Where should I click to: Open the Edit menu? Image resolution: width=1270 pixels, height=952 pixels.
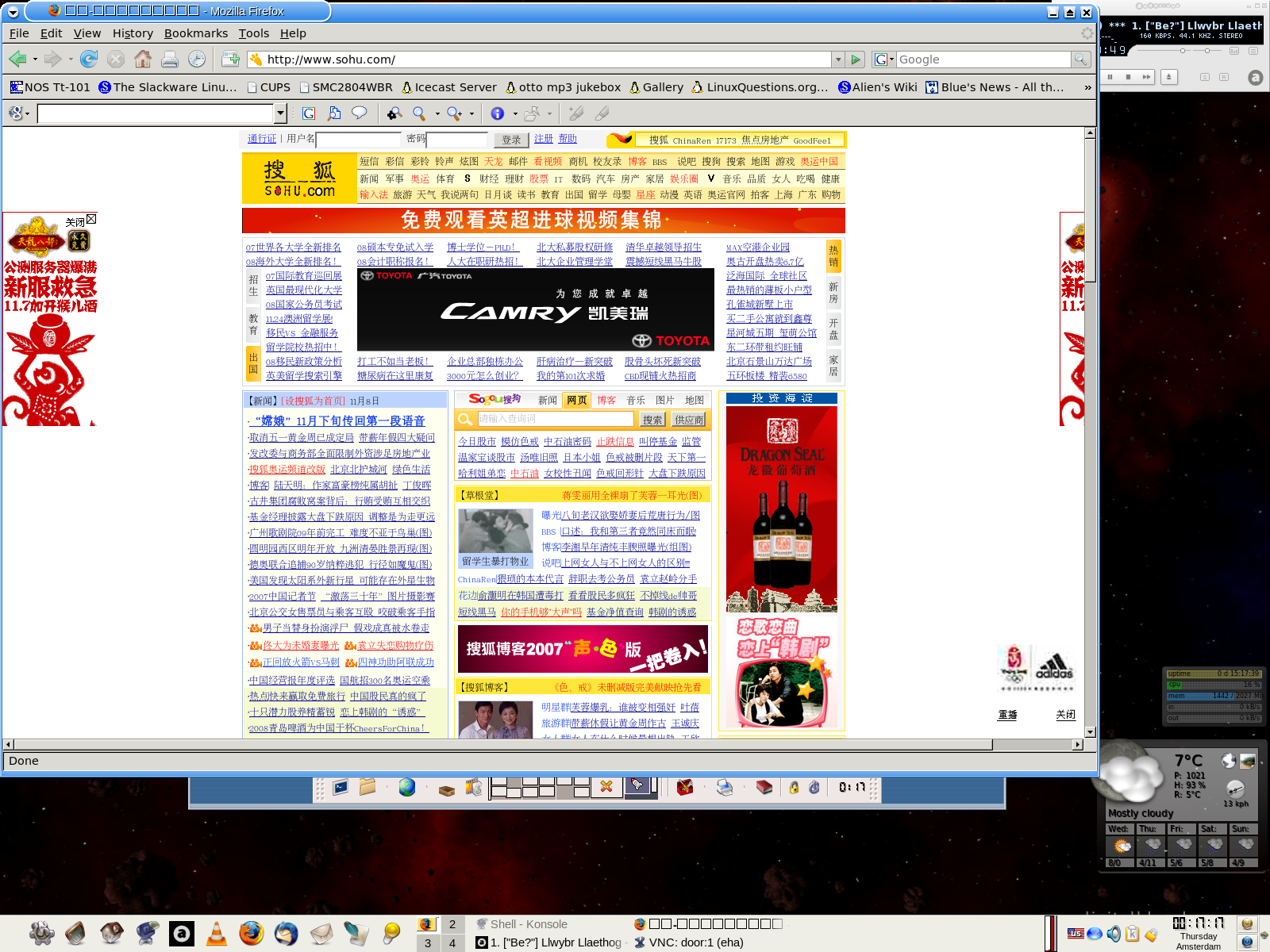(52, 33)
